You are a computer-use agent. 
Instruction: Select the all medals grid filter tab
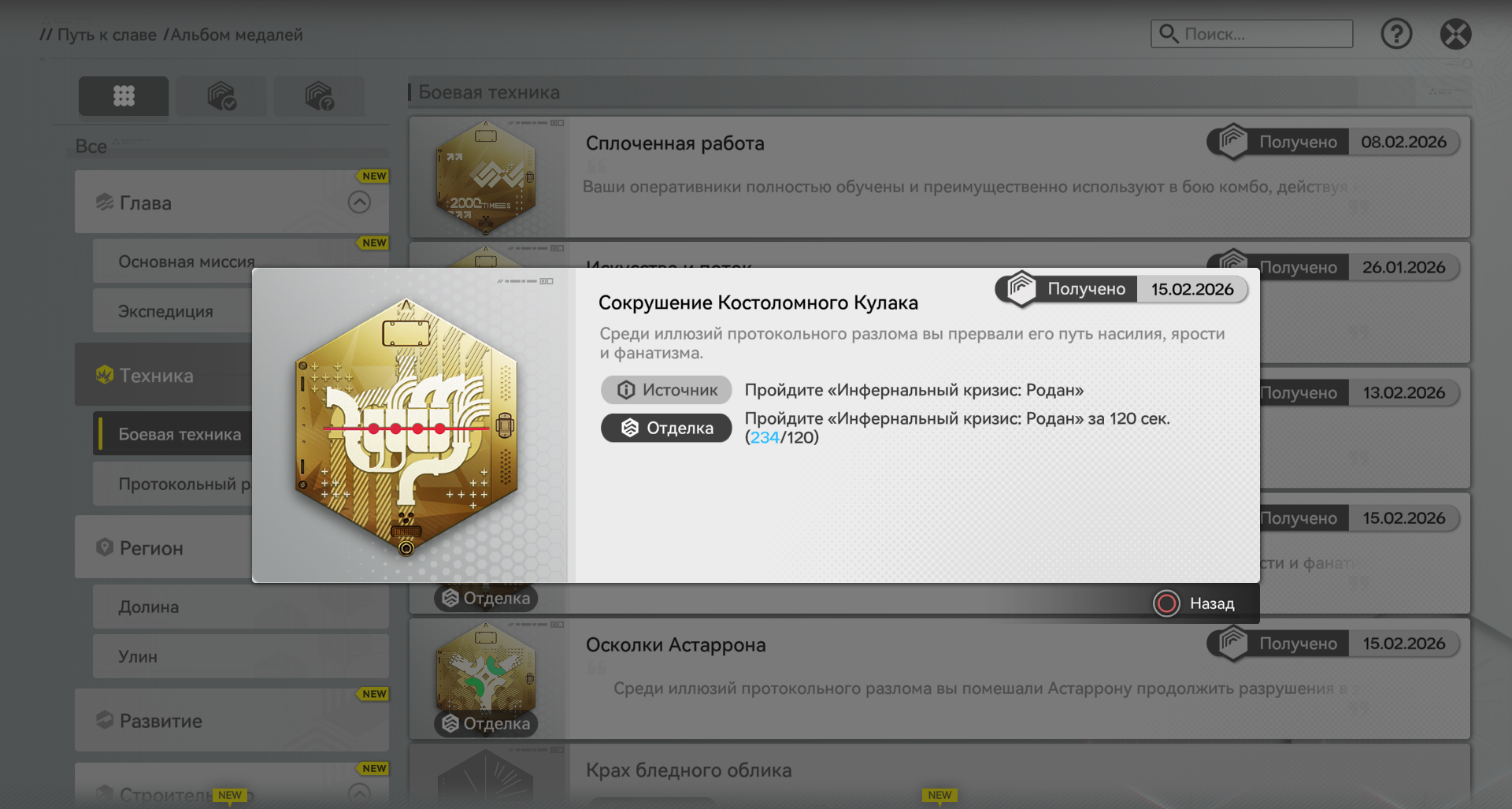click(x=124, y=96)
